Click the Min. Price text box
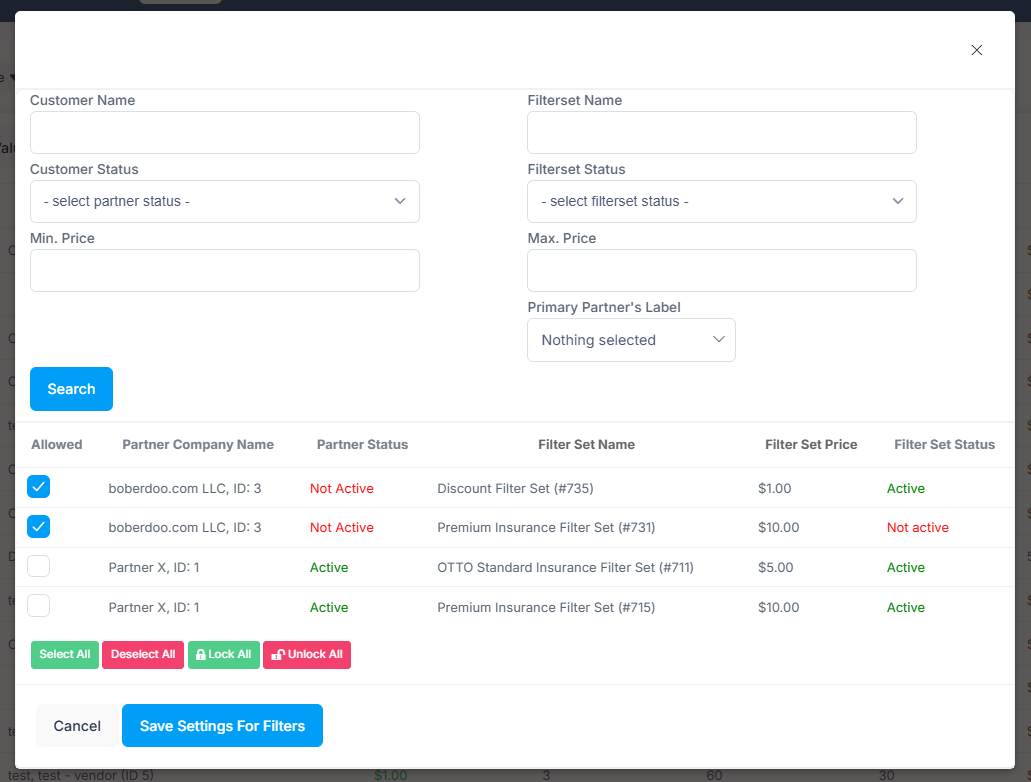 coord(224,270)
